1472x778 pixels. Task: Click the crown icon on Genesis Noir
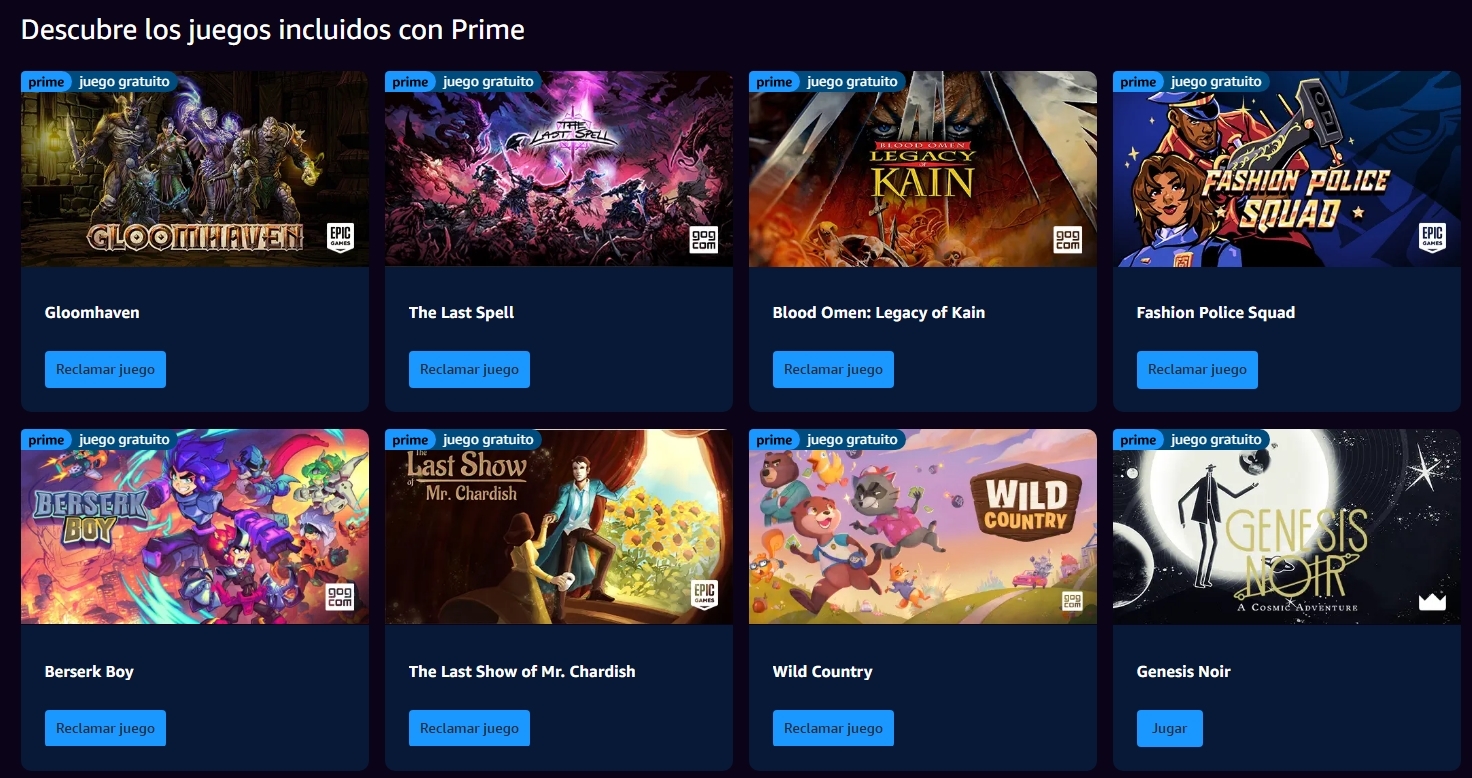click(1433, 600)
